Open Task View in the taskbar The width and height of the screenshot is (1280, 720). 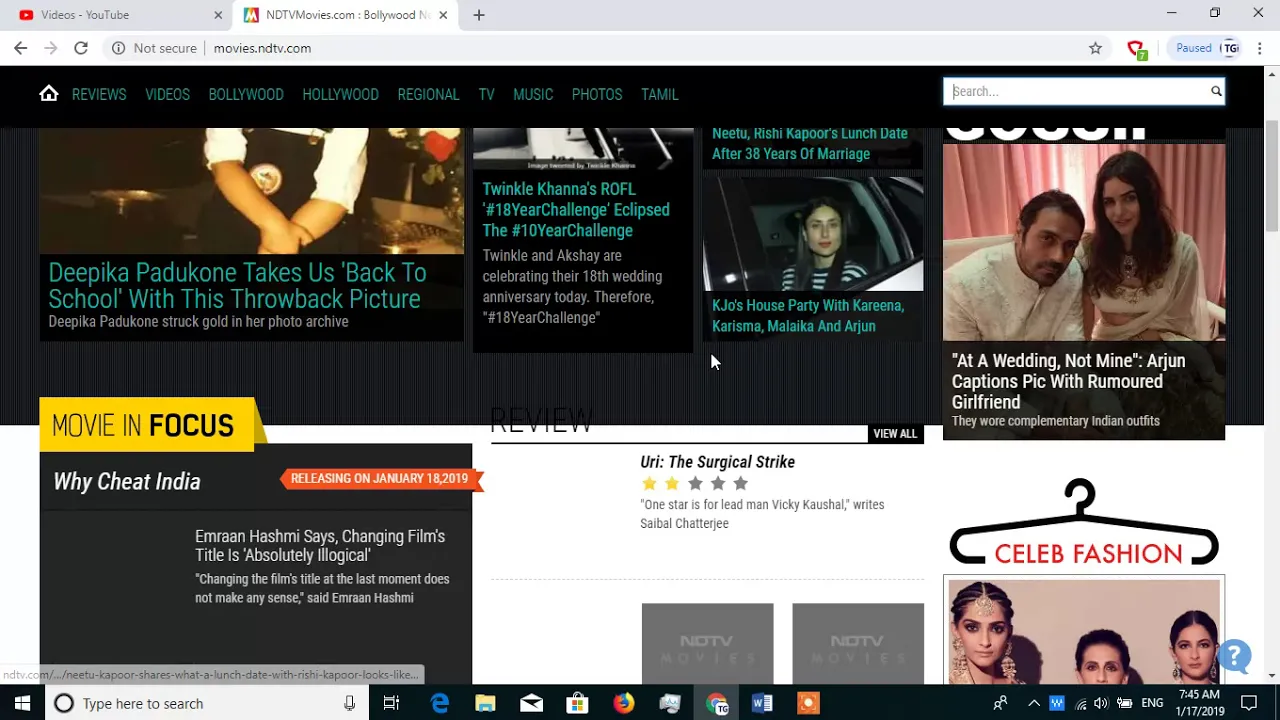(391, 703)
